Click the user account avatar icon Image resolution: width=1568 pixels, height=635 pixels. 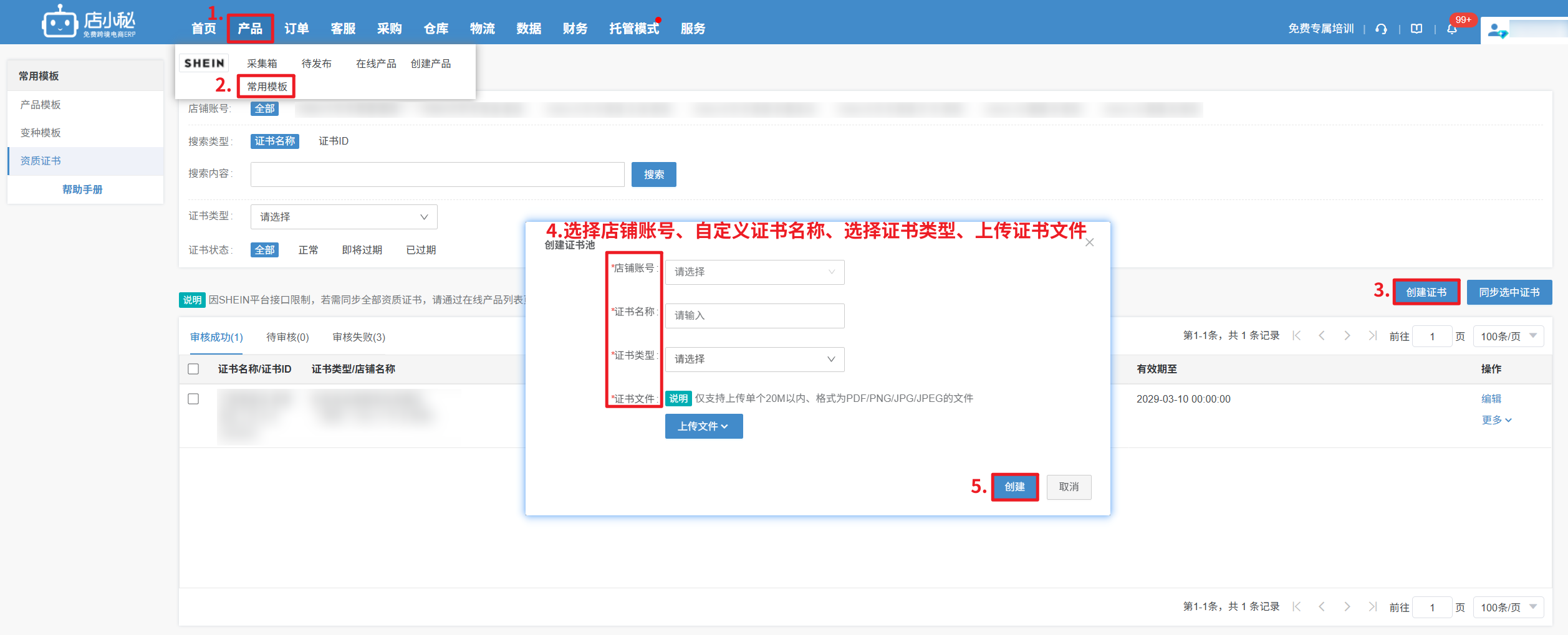[x=1496, y=30]
